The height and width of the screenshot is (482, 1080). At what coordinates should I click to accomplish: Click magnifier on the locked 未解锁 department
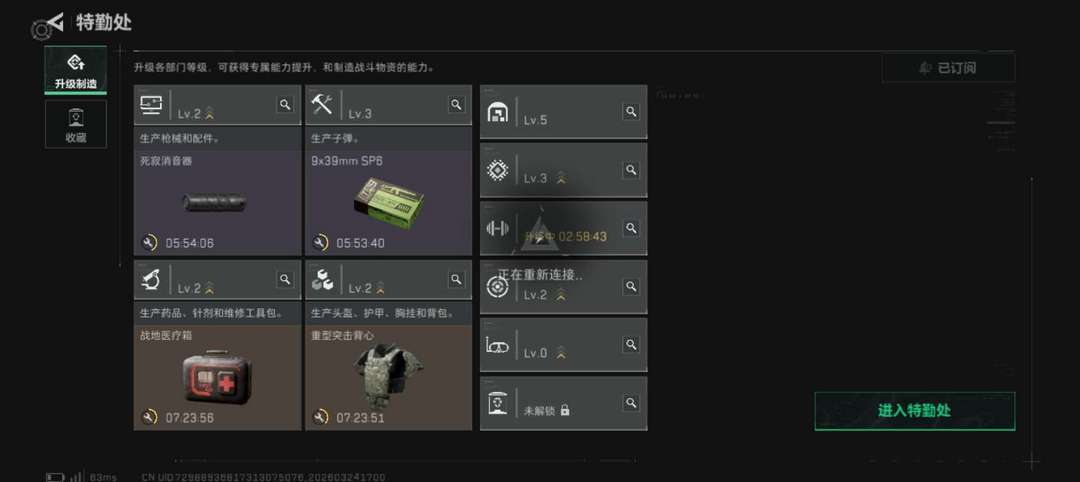point(630,403)
